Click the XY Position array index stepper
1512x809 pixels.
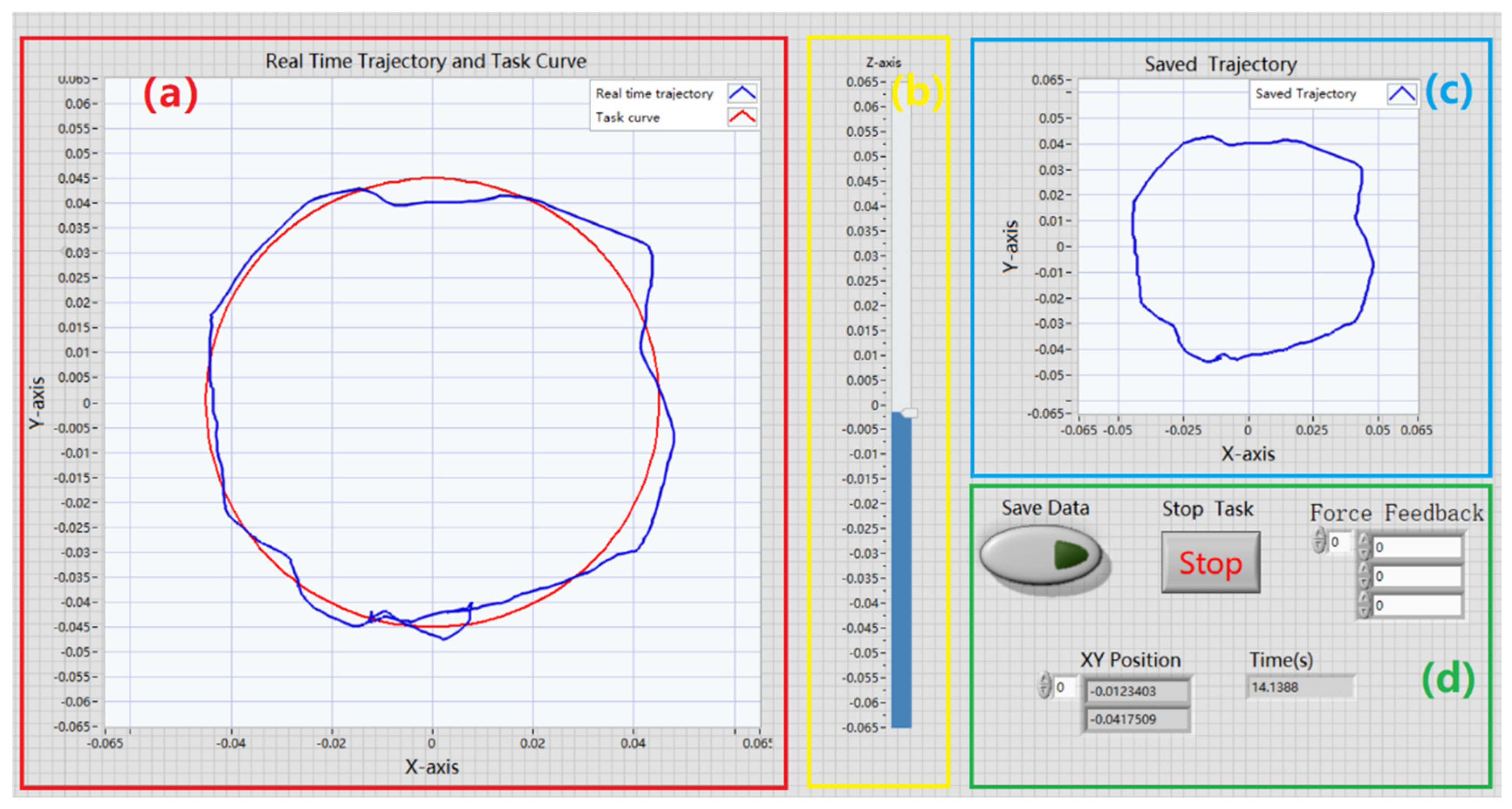pos(1044,685)
